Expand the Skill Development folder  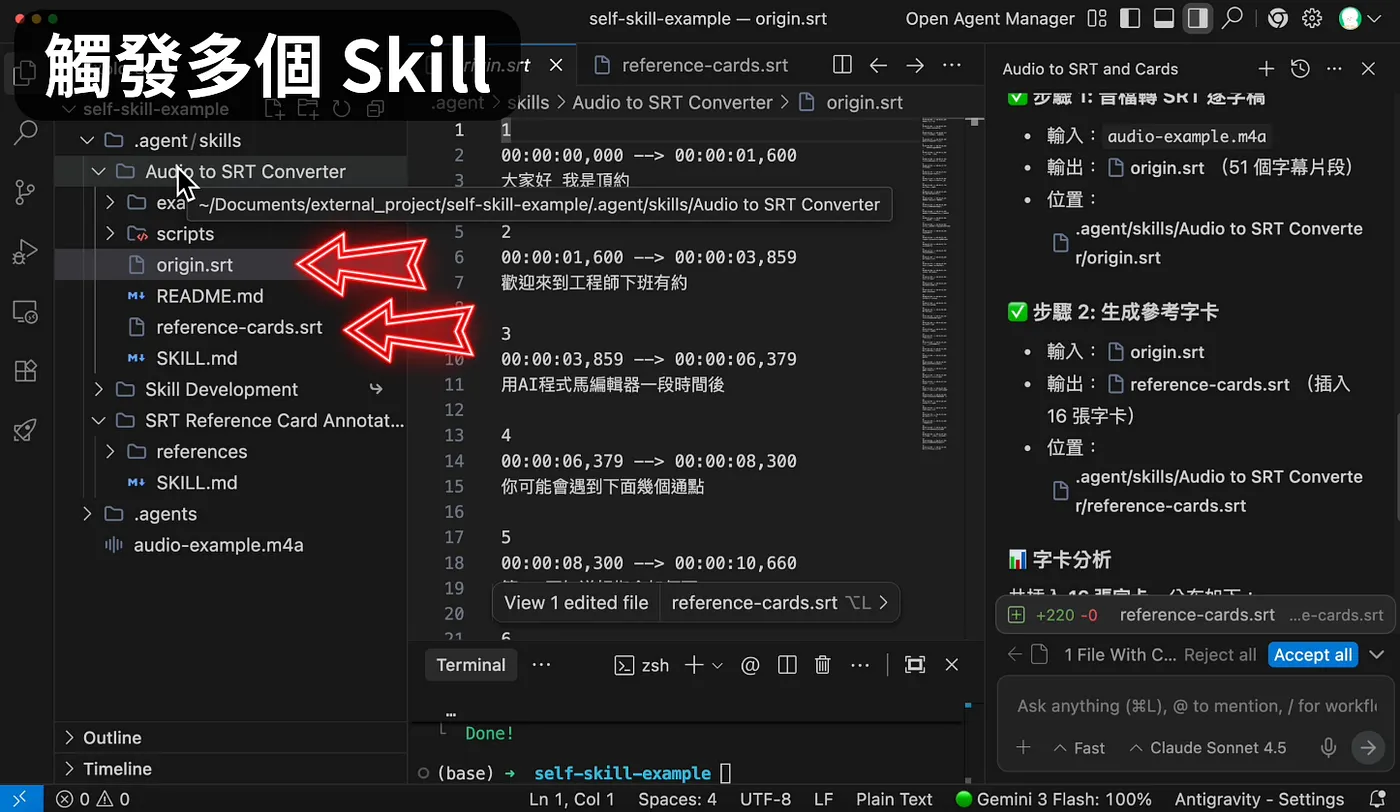(x=98, y=389)
